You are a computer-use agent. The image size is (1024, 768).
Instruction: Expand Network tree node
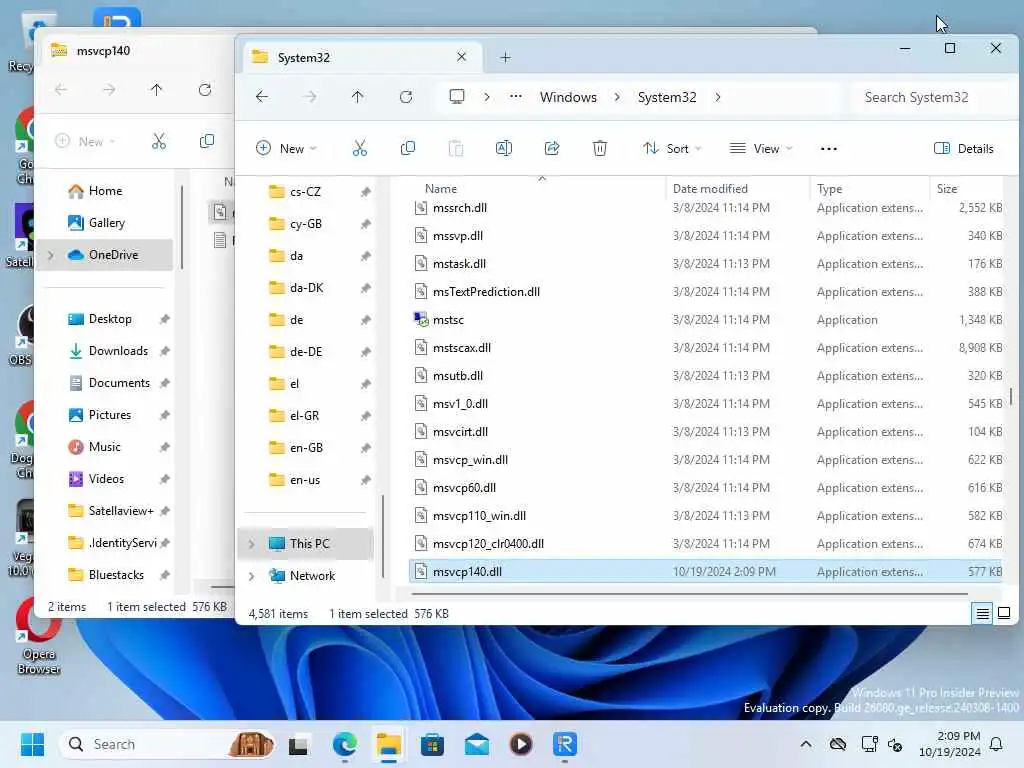(x=251, y=576)
